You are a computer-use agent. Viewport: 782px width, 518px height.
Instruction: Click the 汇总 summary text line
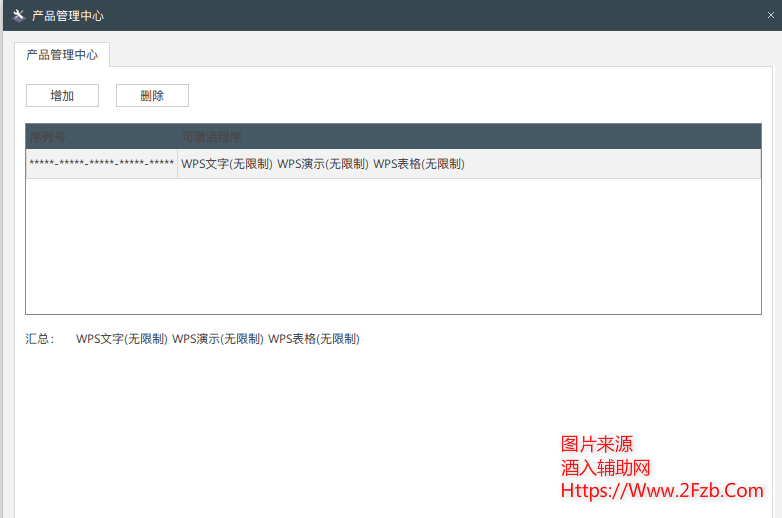coord(193,339)
